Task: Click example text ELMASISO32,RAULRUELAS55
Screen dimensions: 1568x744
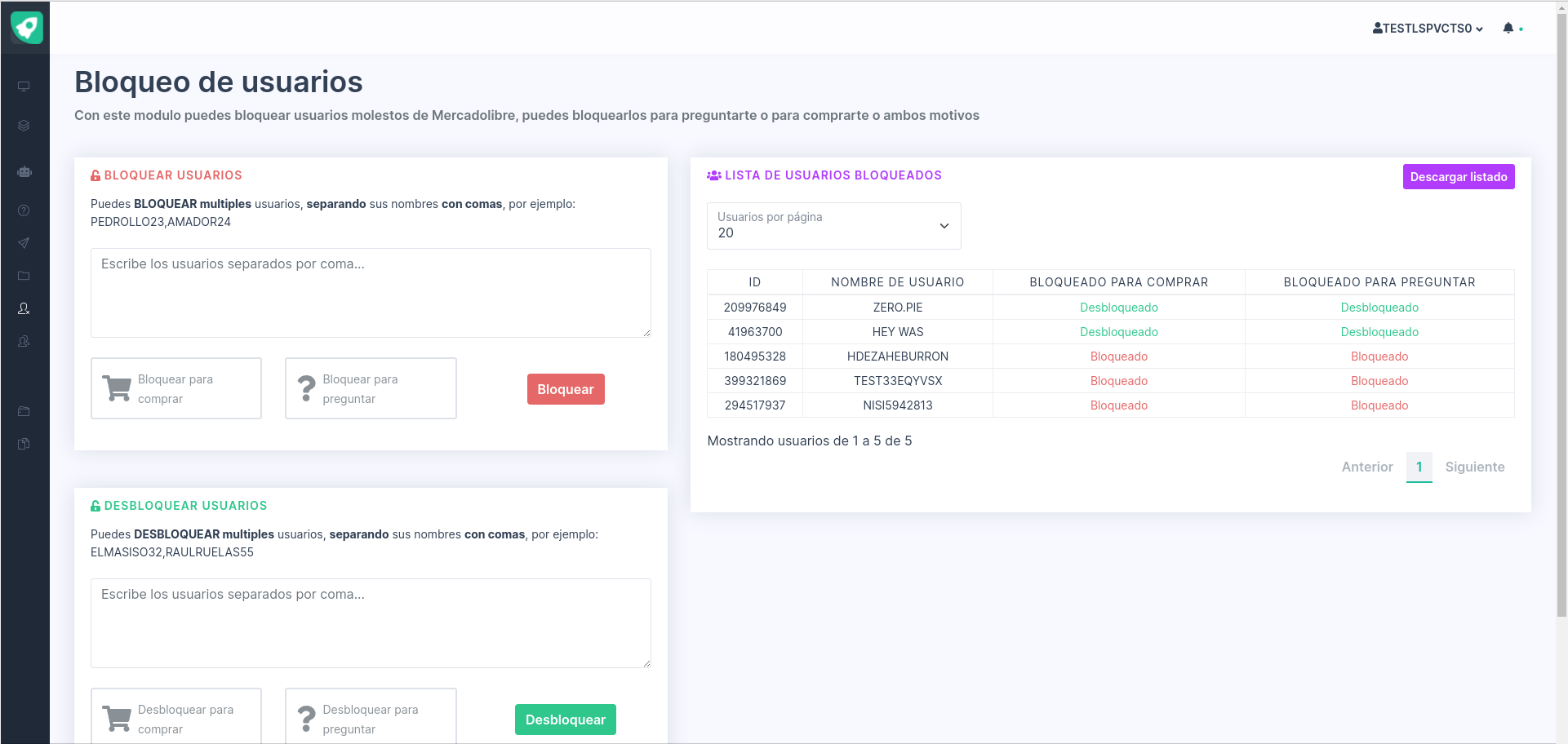Action: [172, 552]
